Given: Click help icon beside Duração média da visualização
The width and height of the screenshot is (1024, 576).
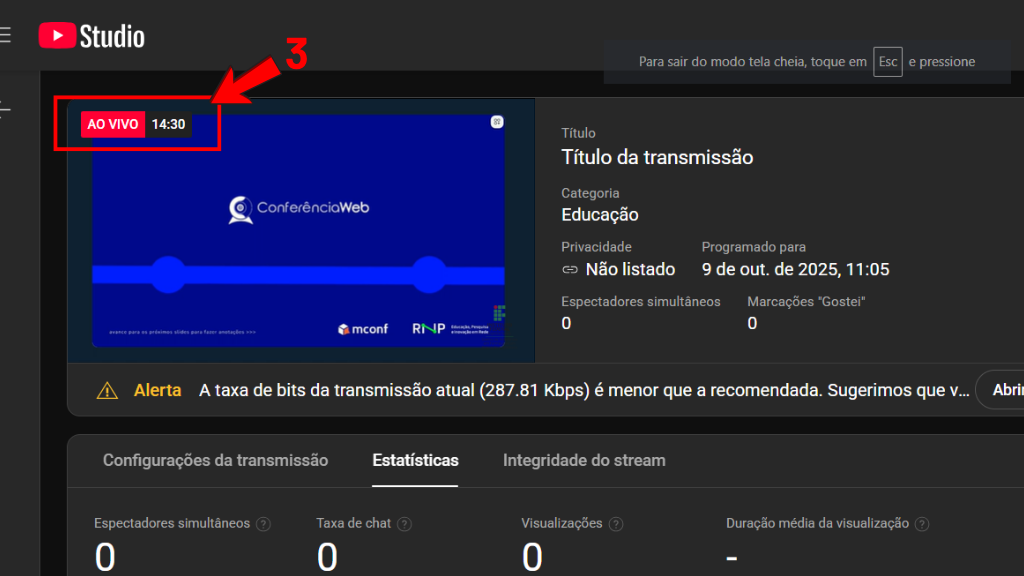Looking at the screenshot, I should [921, 524].
